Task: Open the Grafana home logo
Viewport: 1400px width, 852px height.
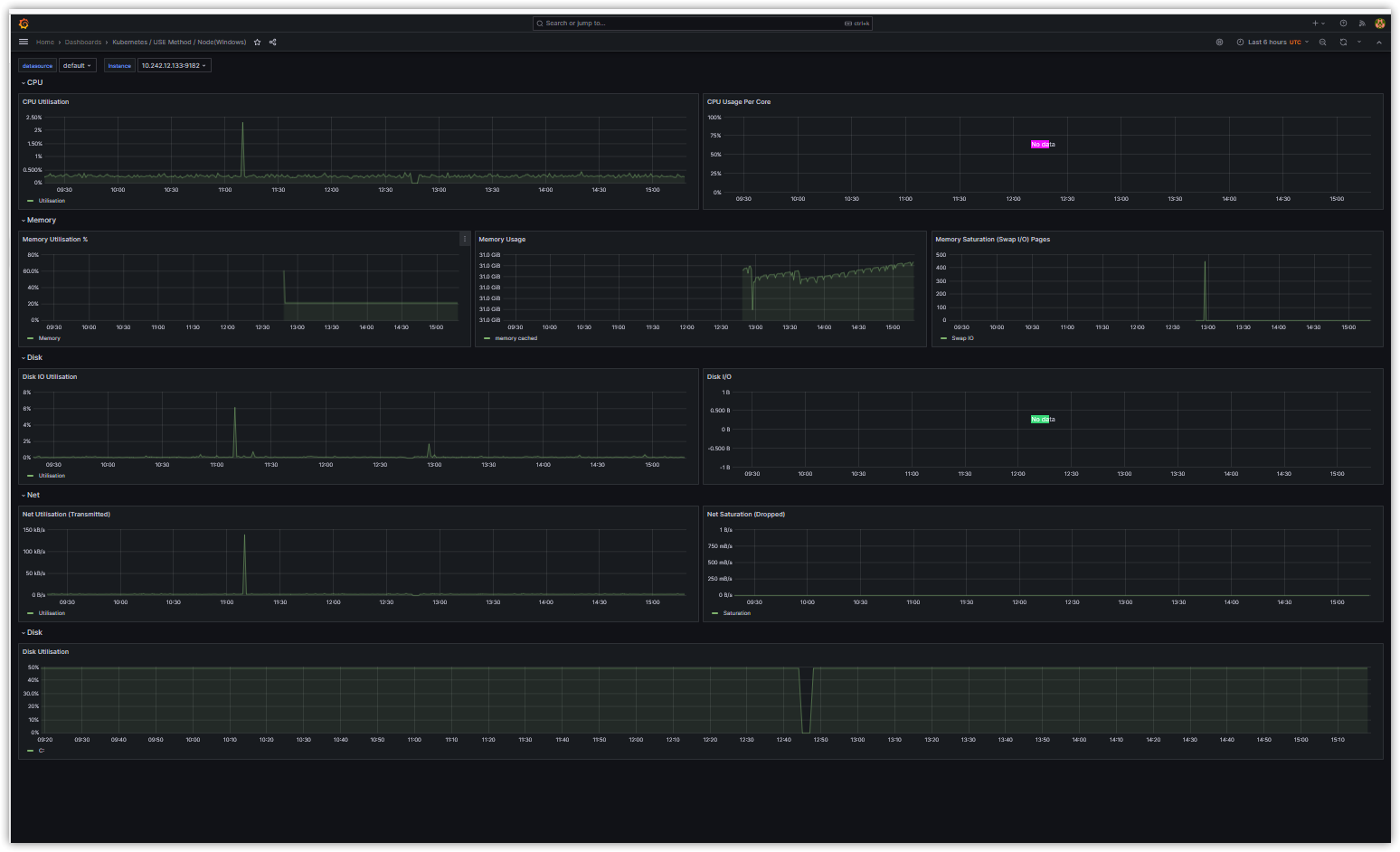Action: point(24,23)
